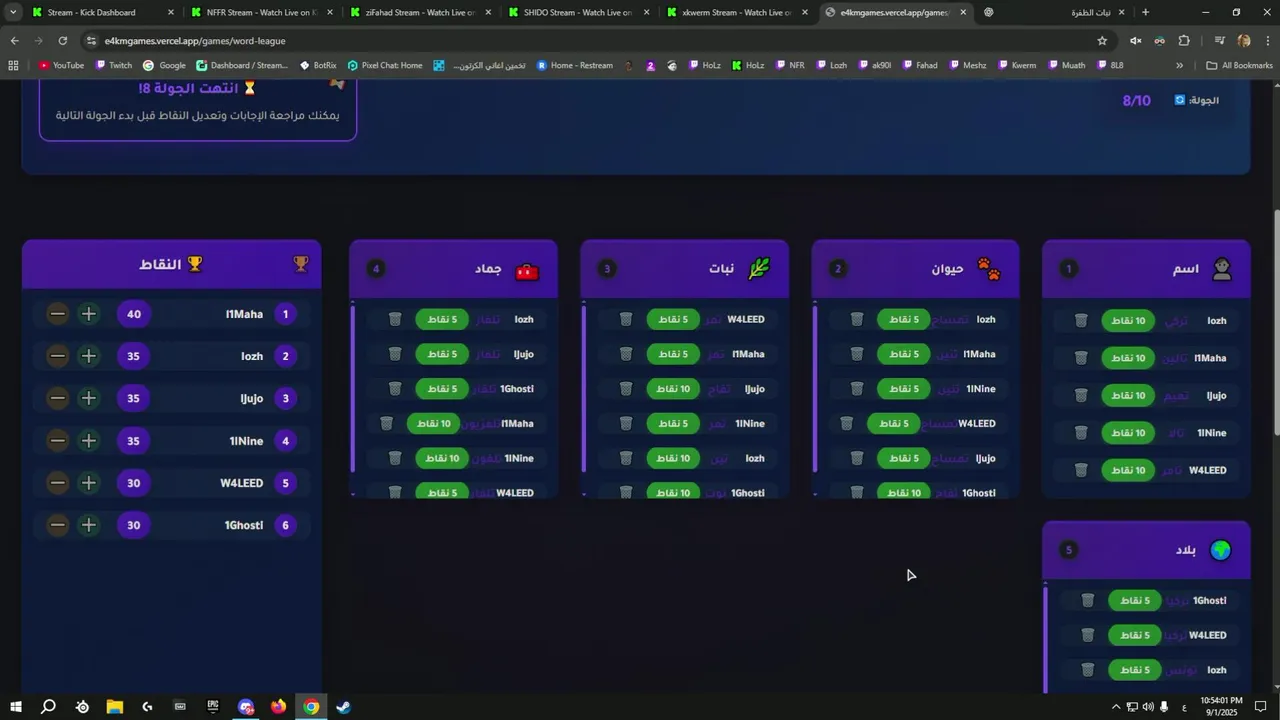Bookmark this page with the star icon
The width and height of the screenshot is (1280, 720).
click(1102, 41)
